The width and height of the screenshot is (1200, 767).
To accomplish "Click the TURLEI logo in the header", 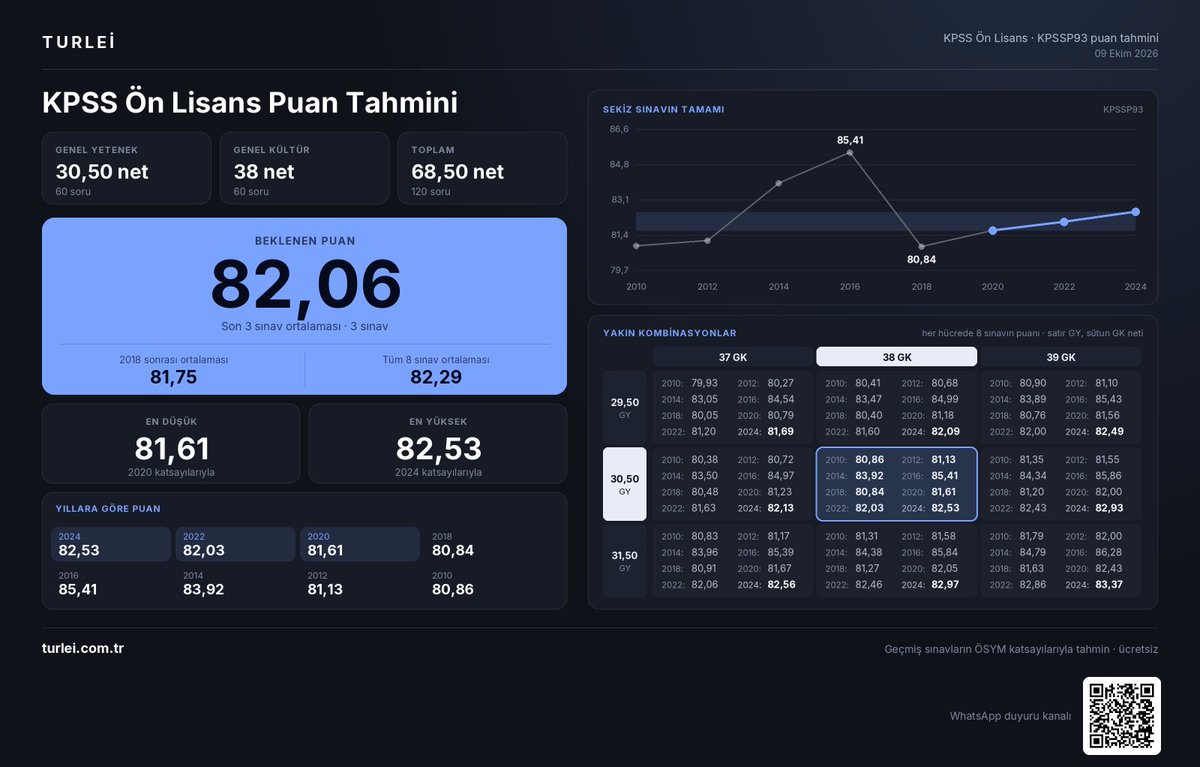I will tap(78, 42).
